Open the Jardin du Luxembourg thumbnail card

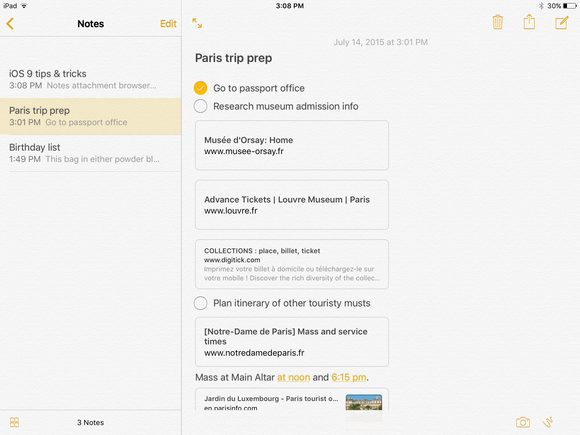(292, 399)
